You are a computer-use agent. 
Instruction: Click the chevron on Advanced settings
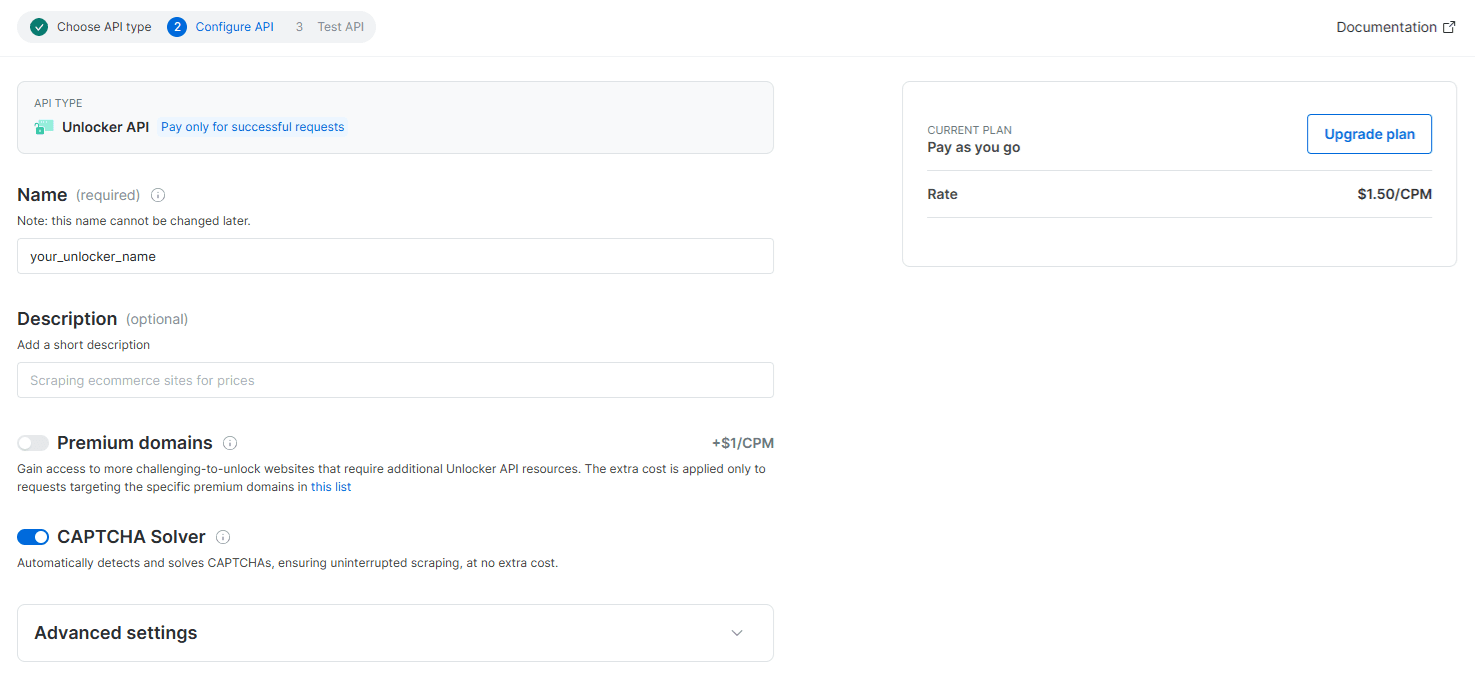point(737,633)
